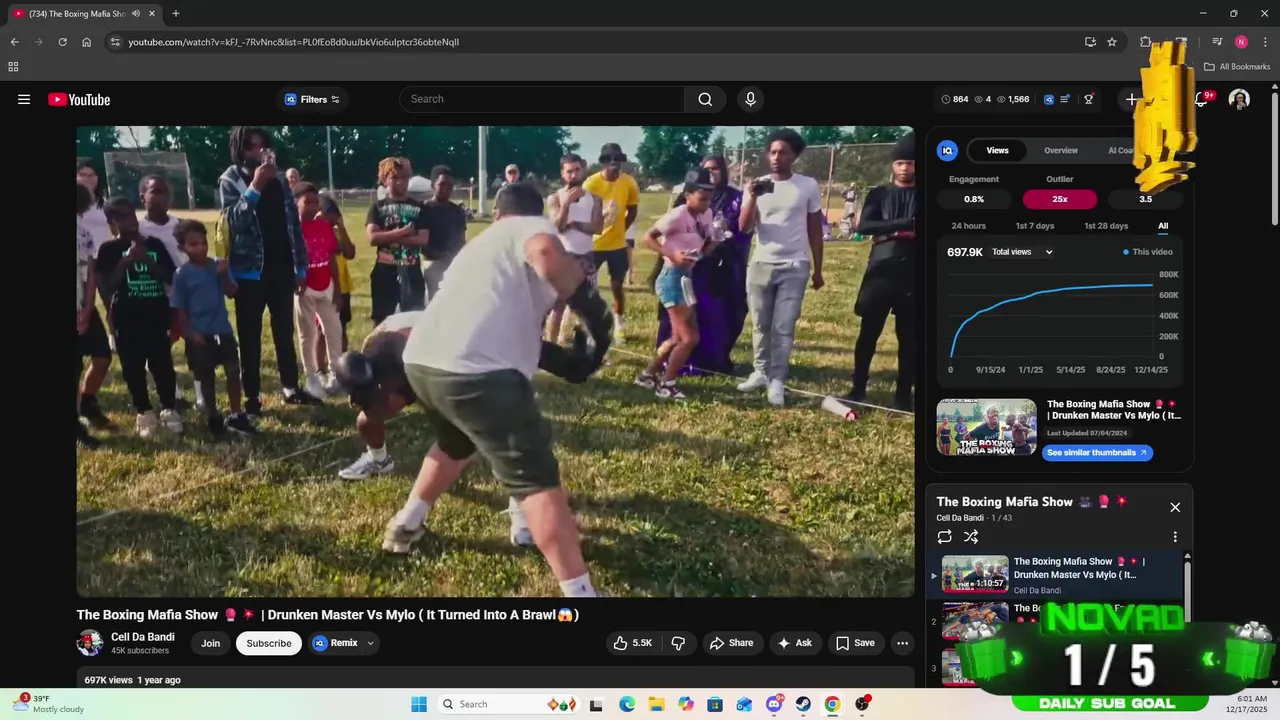This screenshot has width=1280, height=720.
Task: Go to the YouTube home logo
Action: [x=79, y=99]
